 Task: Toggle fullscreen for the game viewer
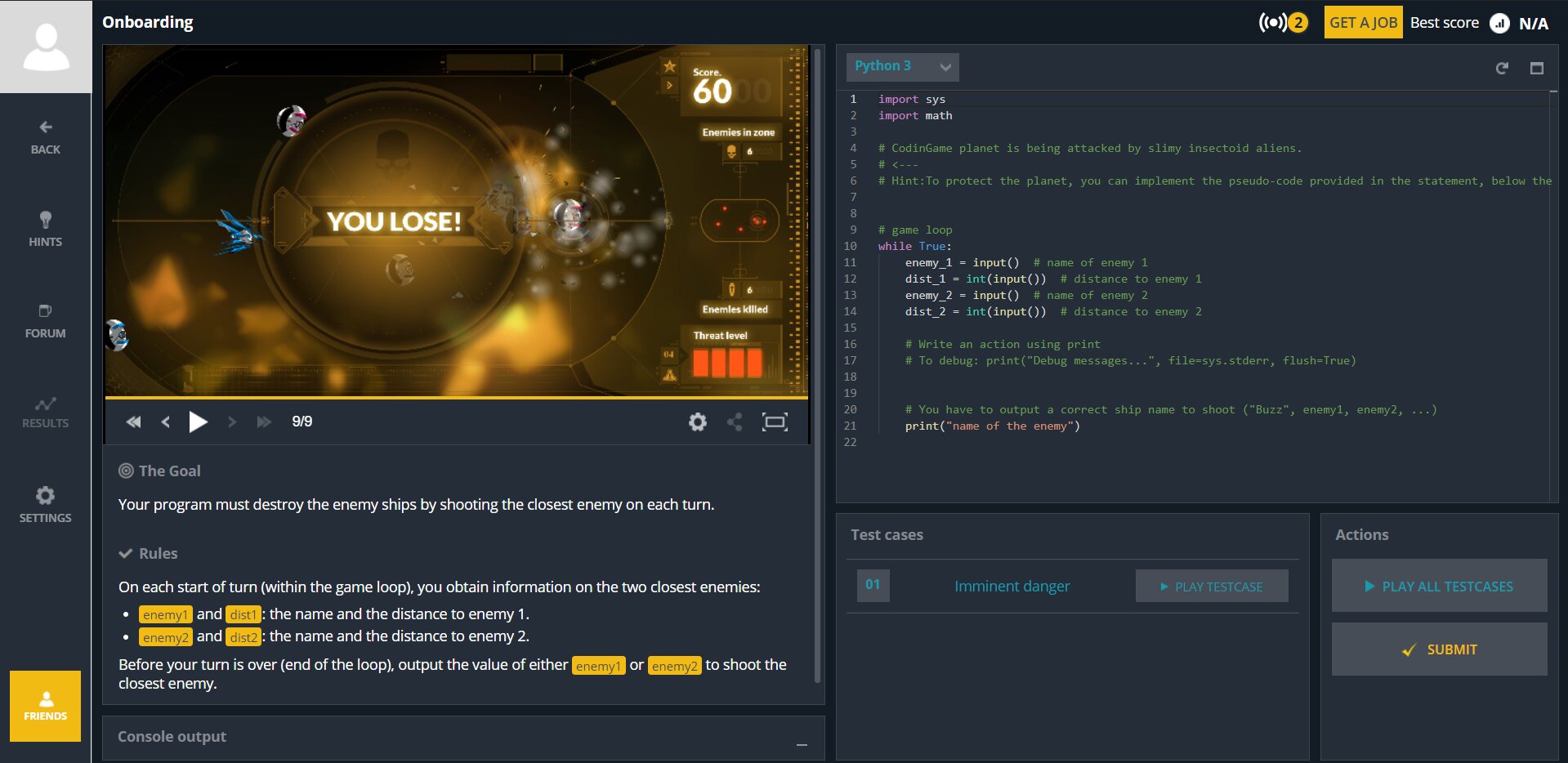775,422
